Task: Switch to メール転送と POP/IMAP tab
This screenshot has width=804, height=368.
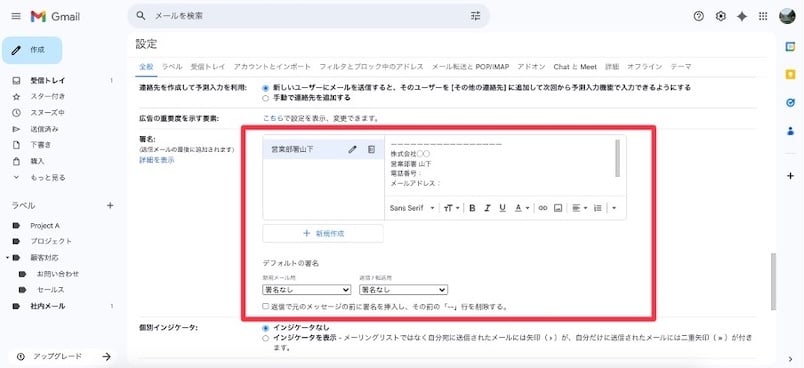Action: (x=470, y=67)
